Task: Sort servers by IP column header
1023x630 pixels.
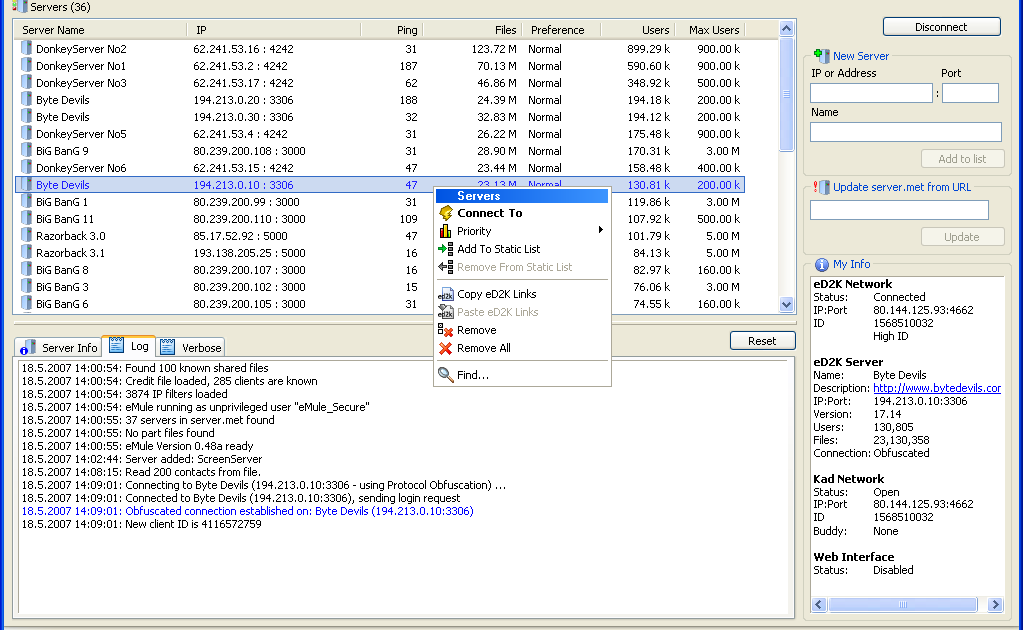Action: click(273, 30)
